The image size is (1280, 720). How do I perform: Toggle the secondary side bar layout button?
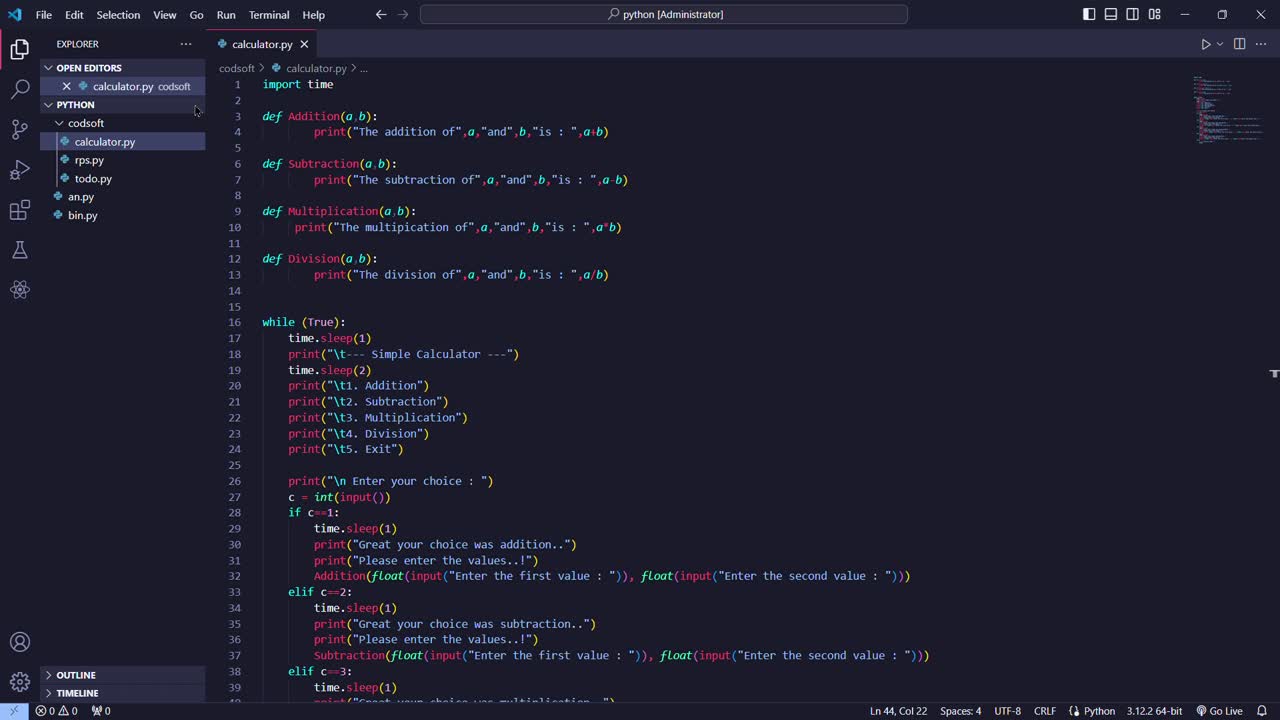[x=1132, y=14]
